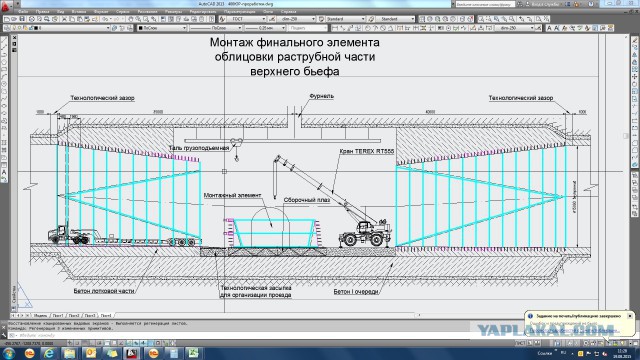Viewport: 640px width, 360px height.
Task: Open the Вставка menu
Action: coord(79,12)
